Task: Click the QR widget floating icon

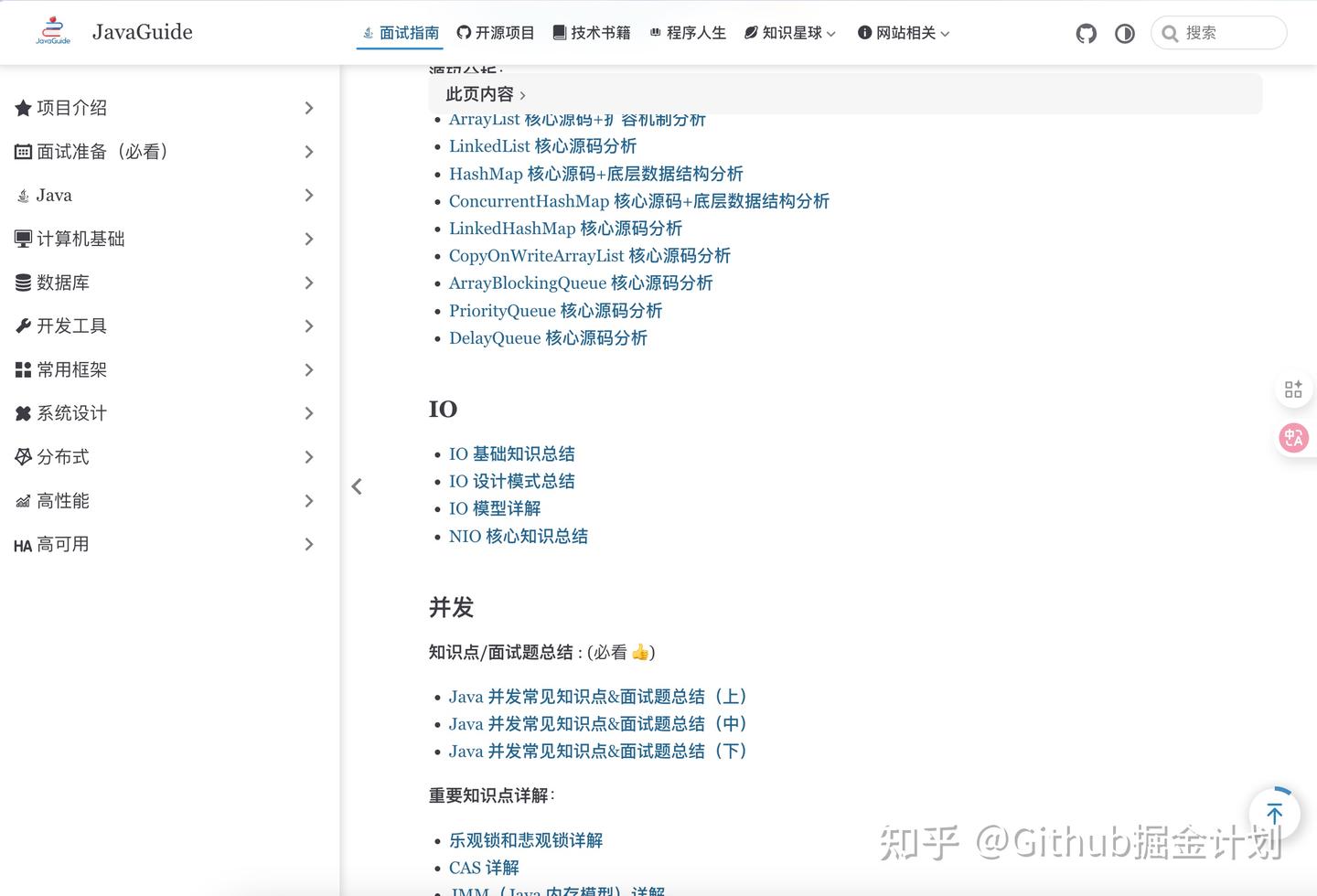Action: point(1292,389)
